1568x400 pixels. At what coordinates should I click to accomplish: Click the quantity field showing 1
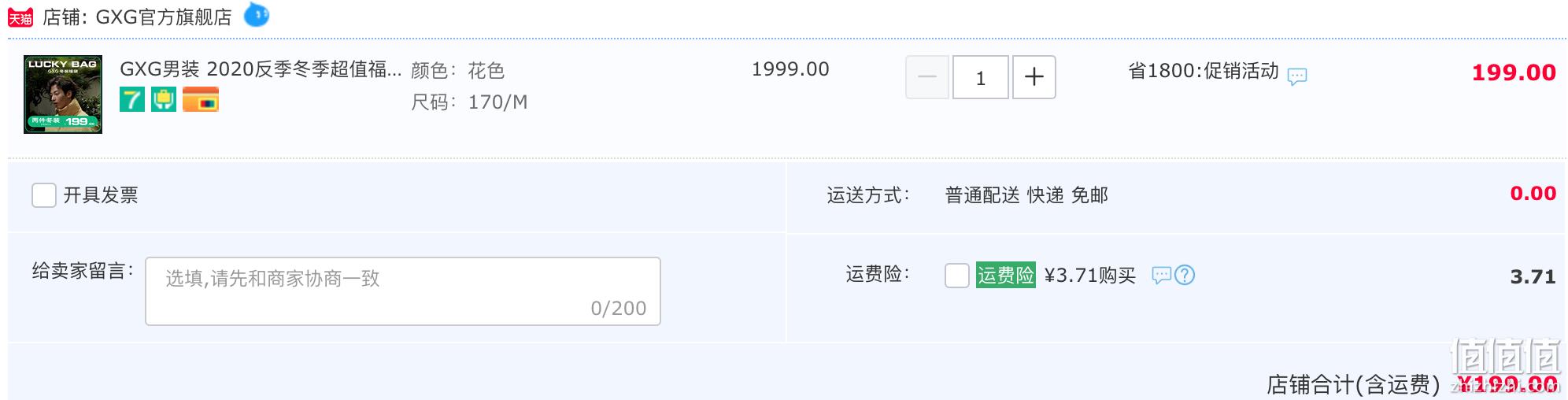981,77
